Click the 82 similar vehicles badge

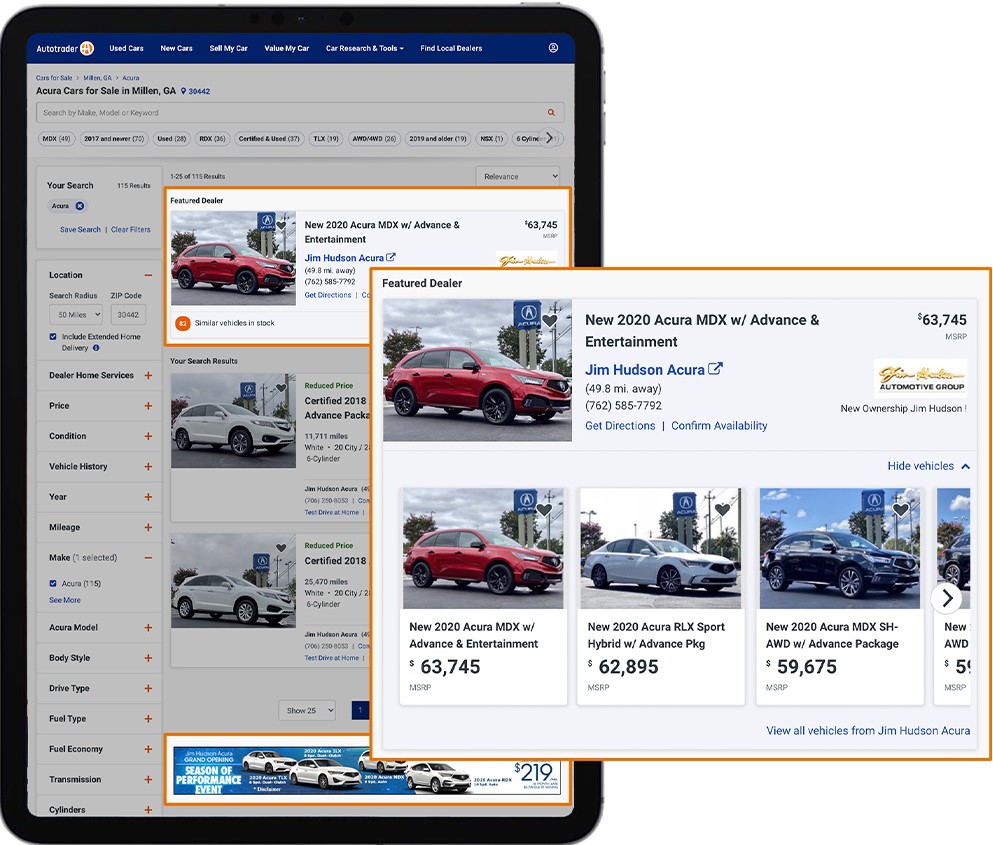coord(182,323)
